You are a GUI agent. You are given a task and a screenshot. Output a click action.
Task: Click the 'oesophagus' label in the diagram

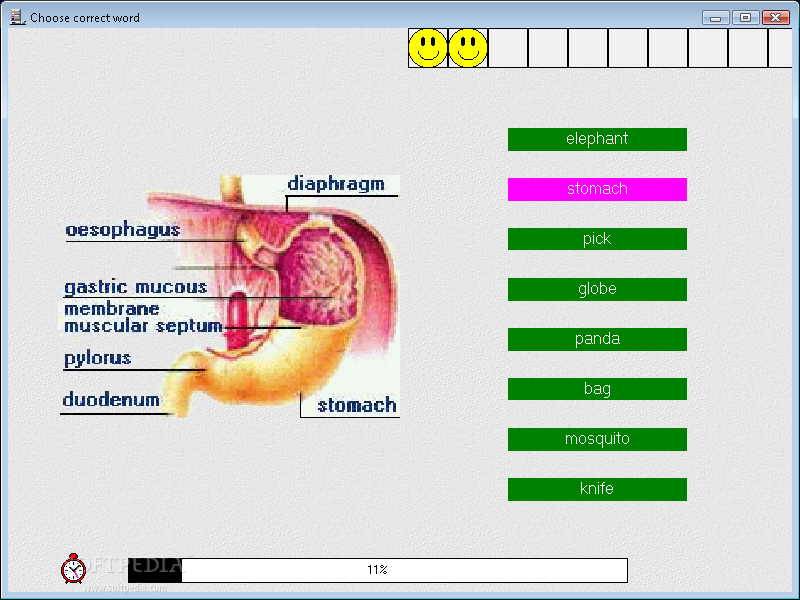(122, 230)
